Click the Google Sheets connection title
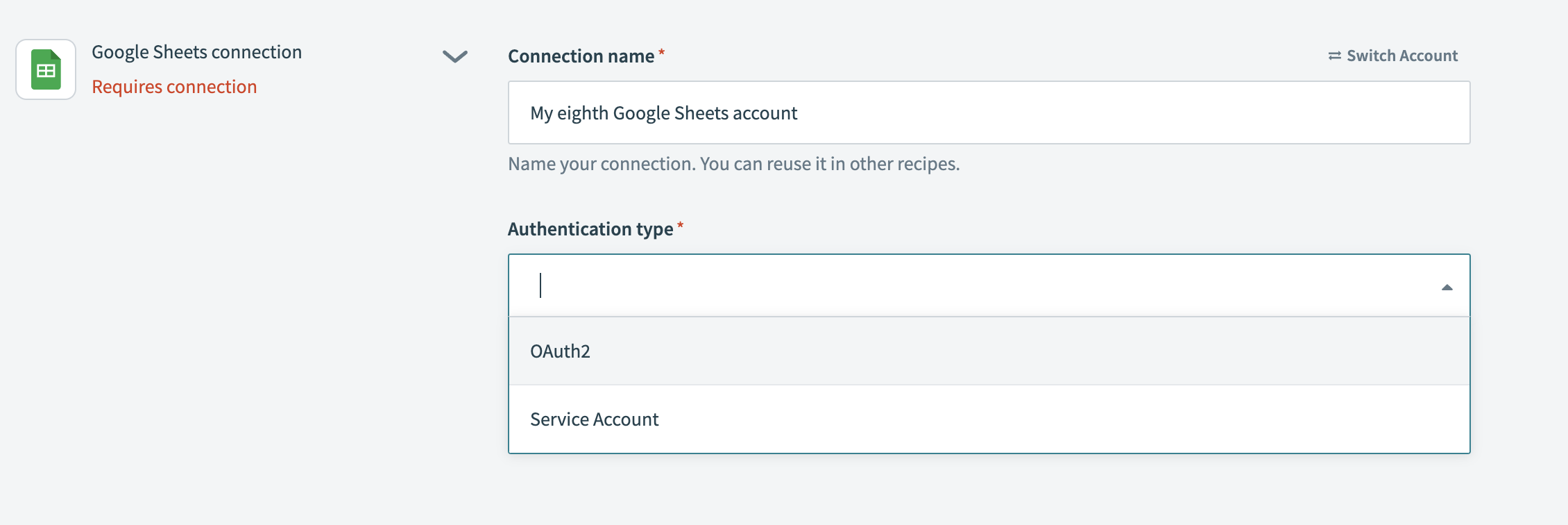This screenshot has height=525, width=1568. pos(196,52)
